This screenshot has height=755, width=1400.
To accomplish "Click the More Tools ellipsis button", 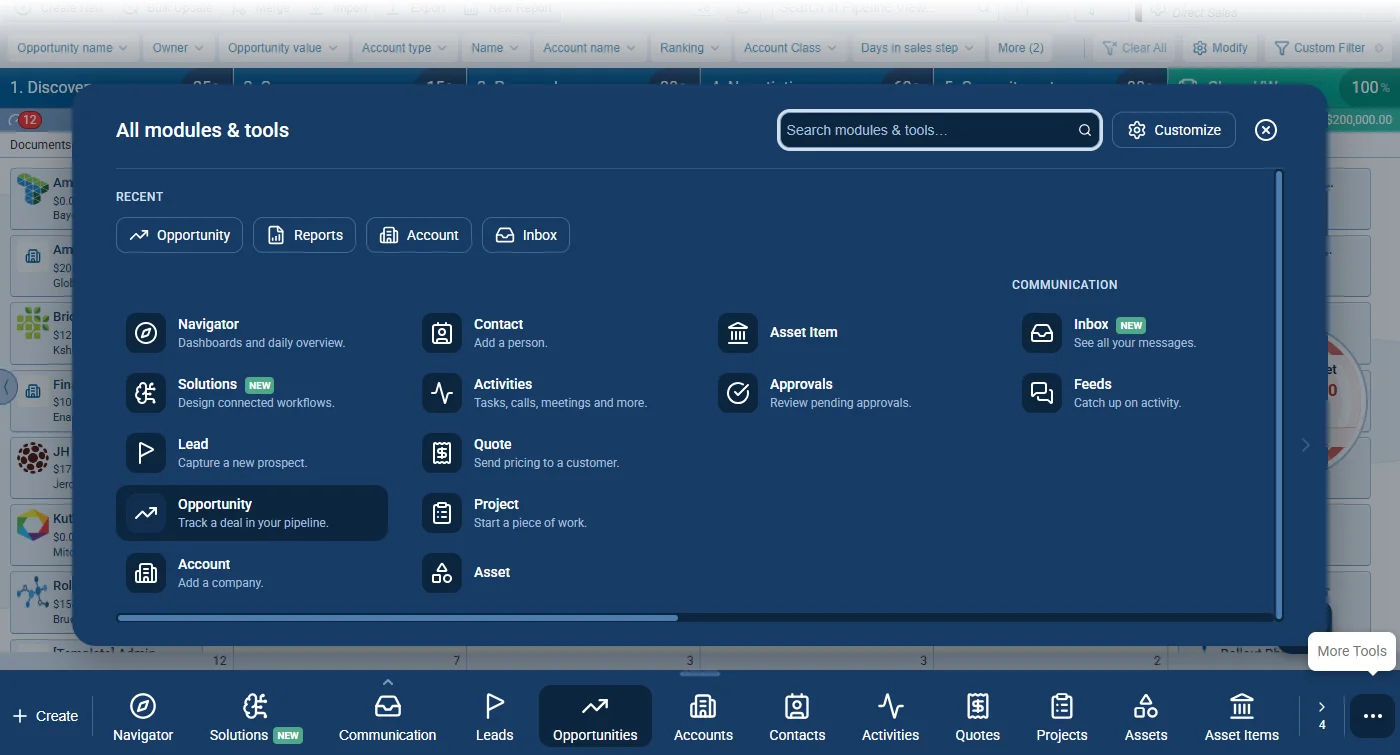I will 1373,715.
